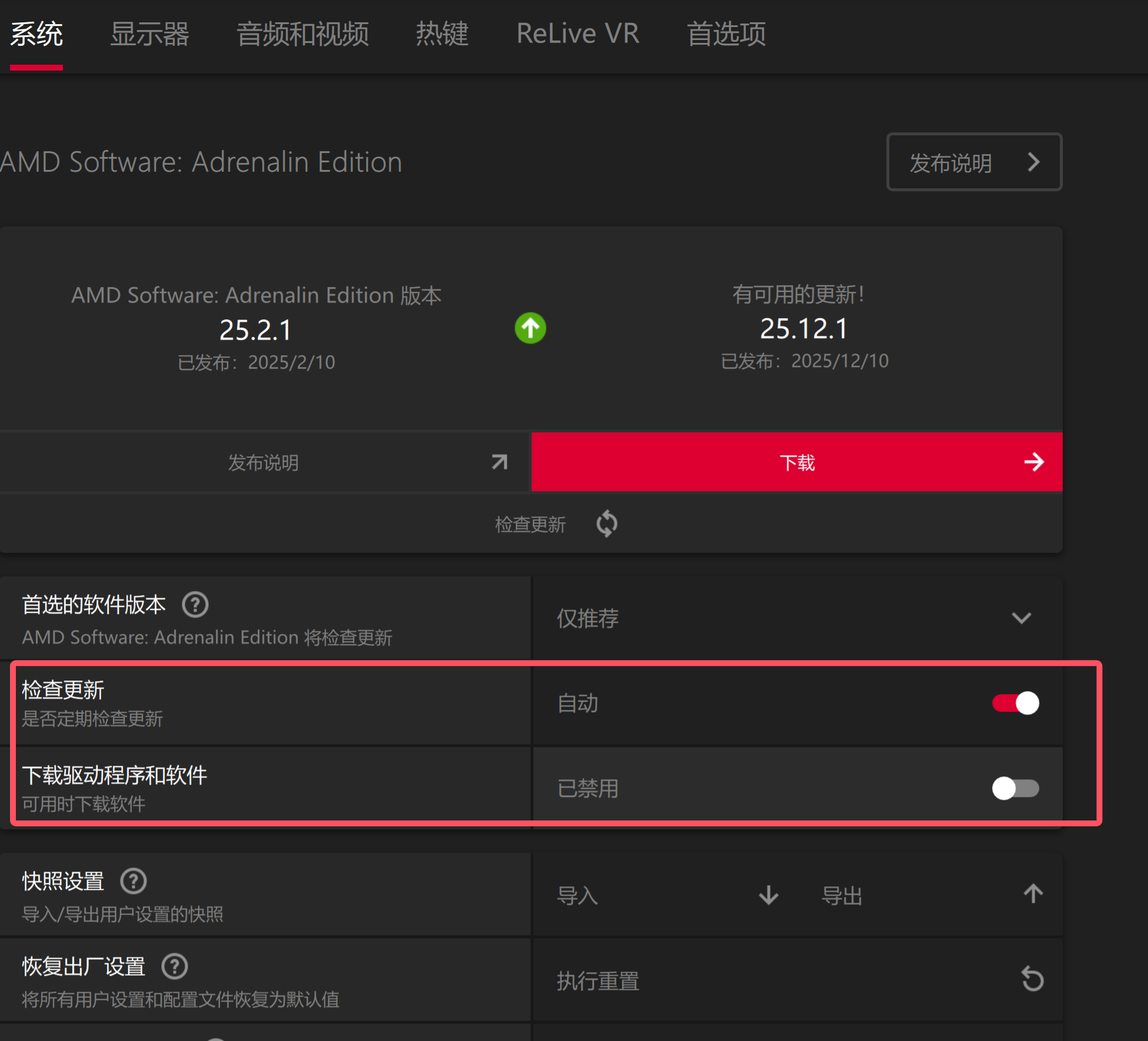
Task: Select the ReLive VR tab
Action: click(578, 34)
